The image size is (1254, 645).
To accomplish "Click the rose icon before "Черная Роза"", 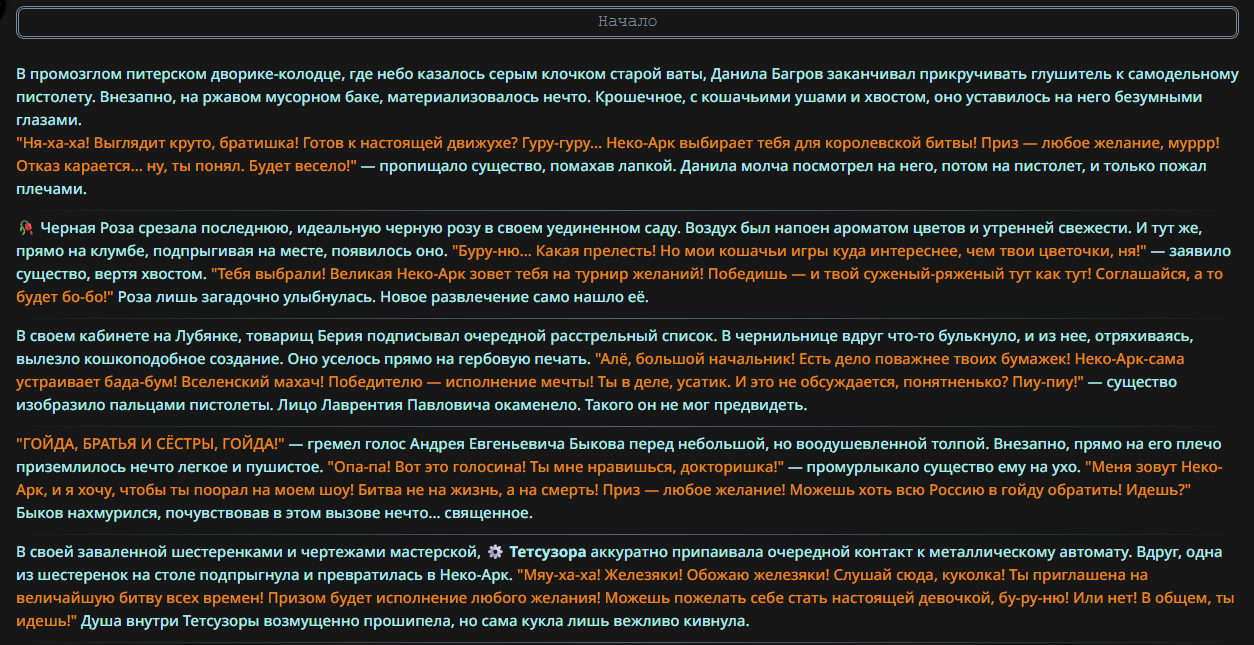I will point(25,227).
